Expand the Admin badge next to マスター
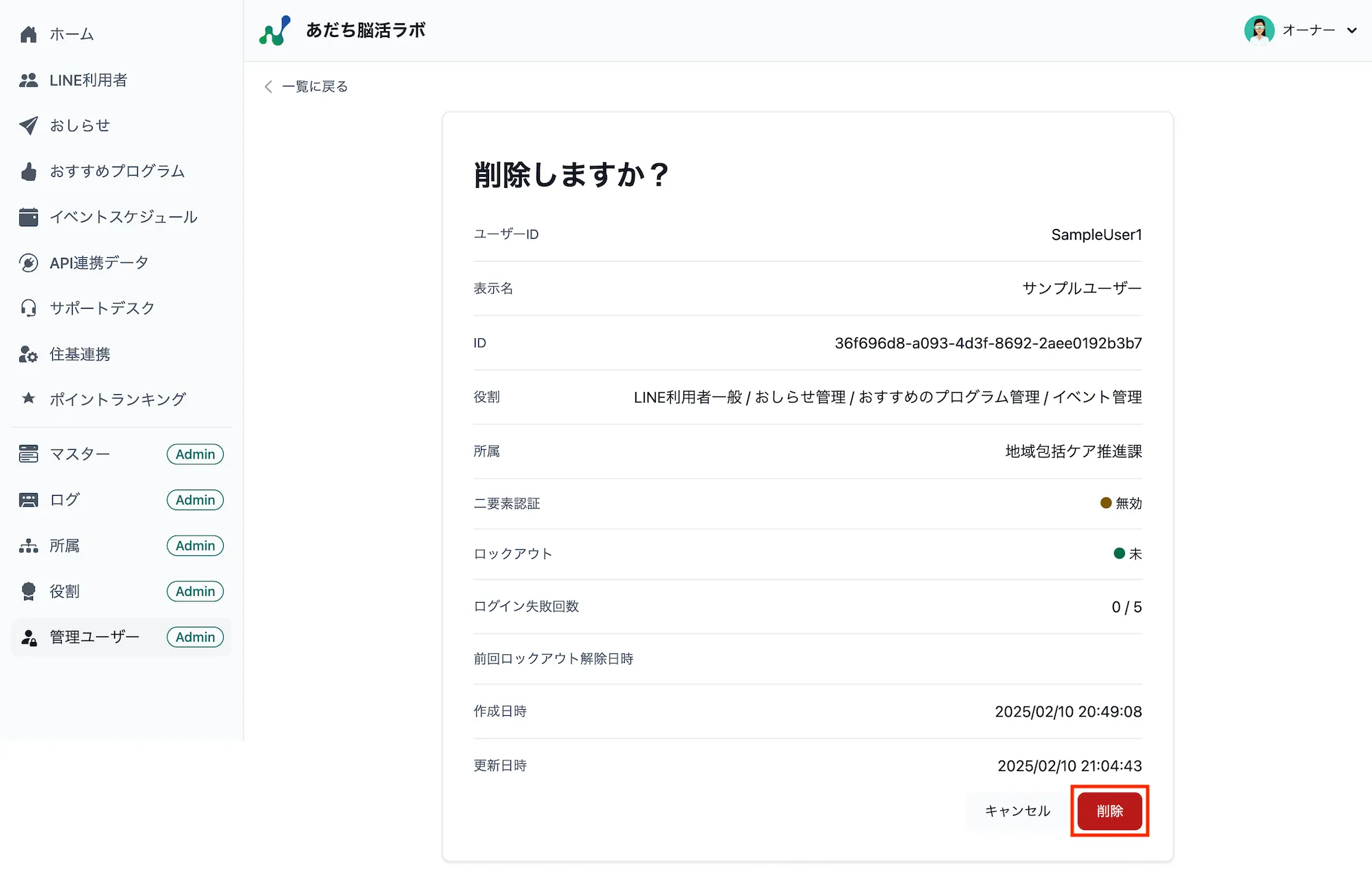The height and width of the screenshot is (877, 1372). point(195,454)
